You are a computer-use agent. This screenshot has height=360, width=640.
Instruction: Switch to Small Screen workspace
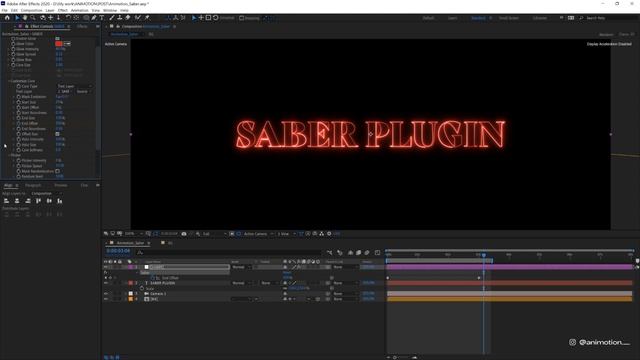(x=509, y=18)
